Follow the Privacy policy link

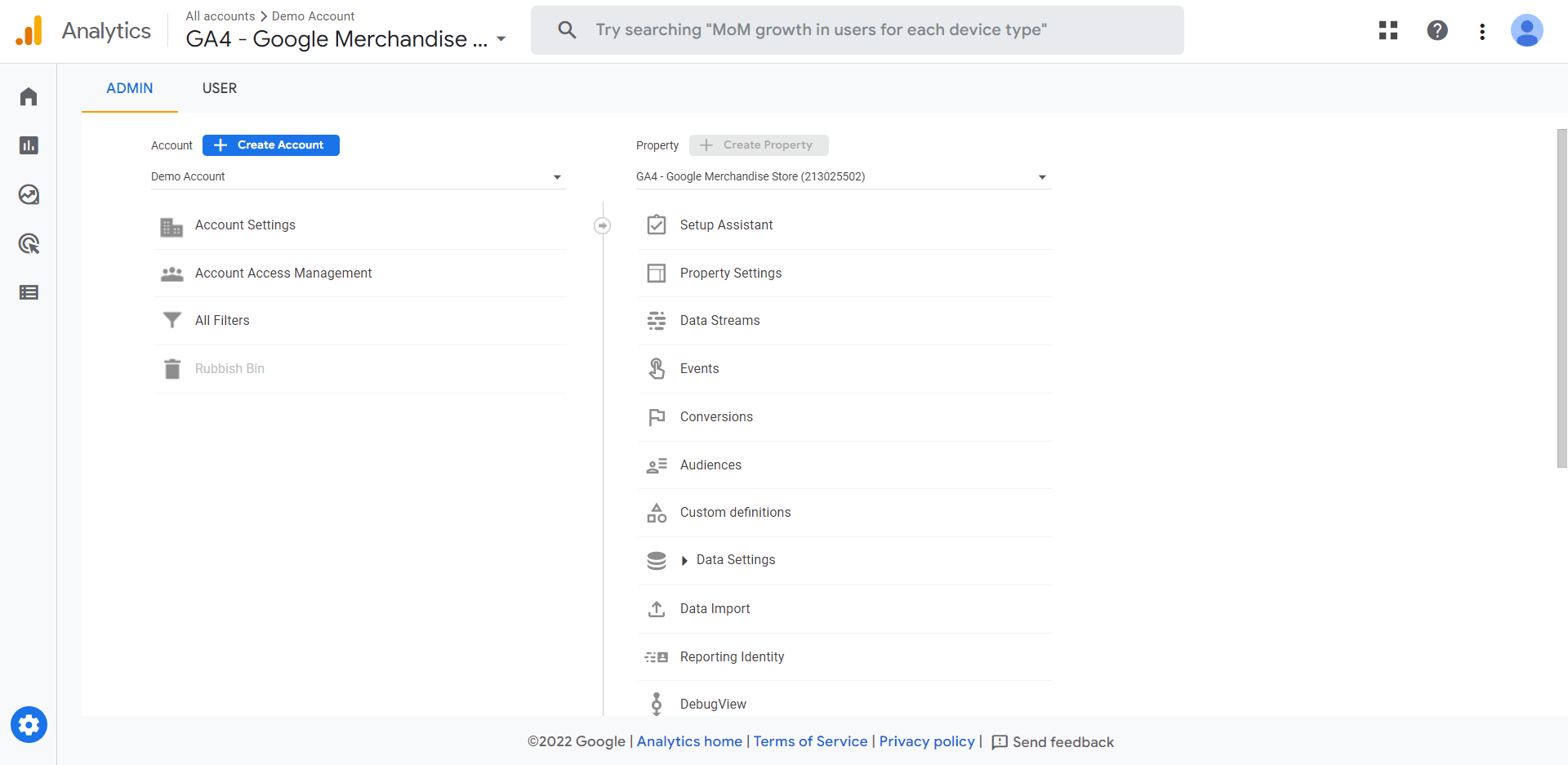point(927,741)
